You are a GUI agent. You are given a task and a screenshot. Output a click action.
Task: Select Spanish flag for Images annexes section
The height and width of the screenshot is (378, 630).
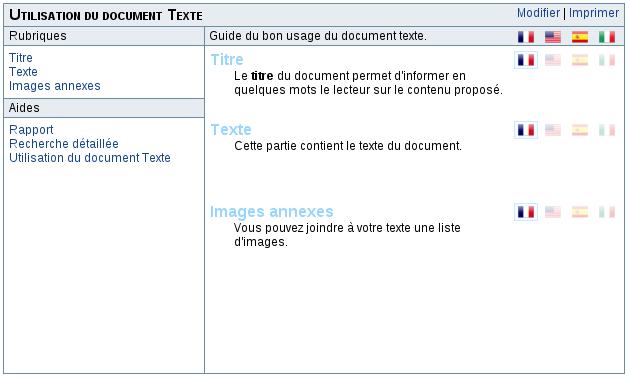579,212
